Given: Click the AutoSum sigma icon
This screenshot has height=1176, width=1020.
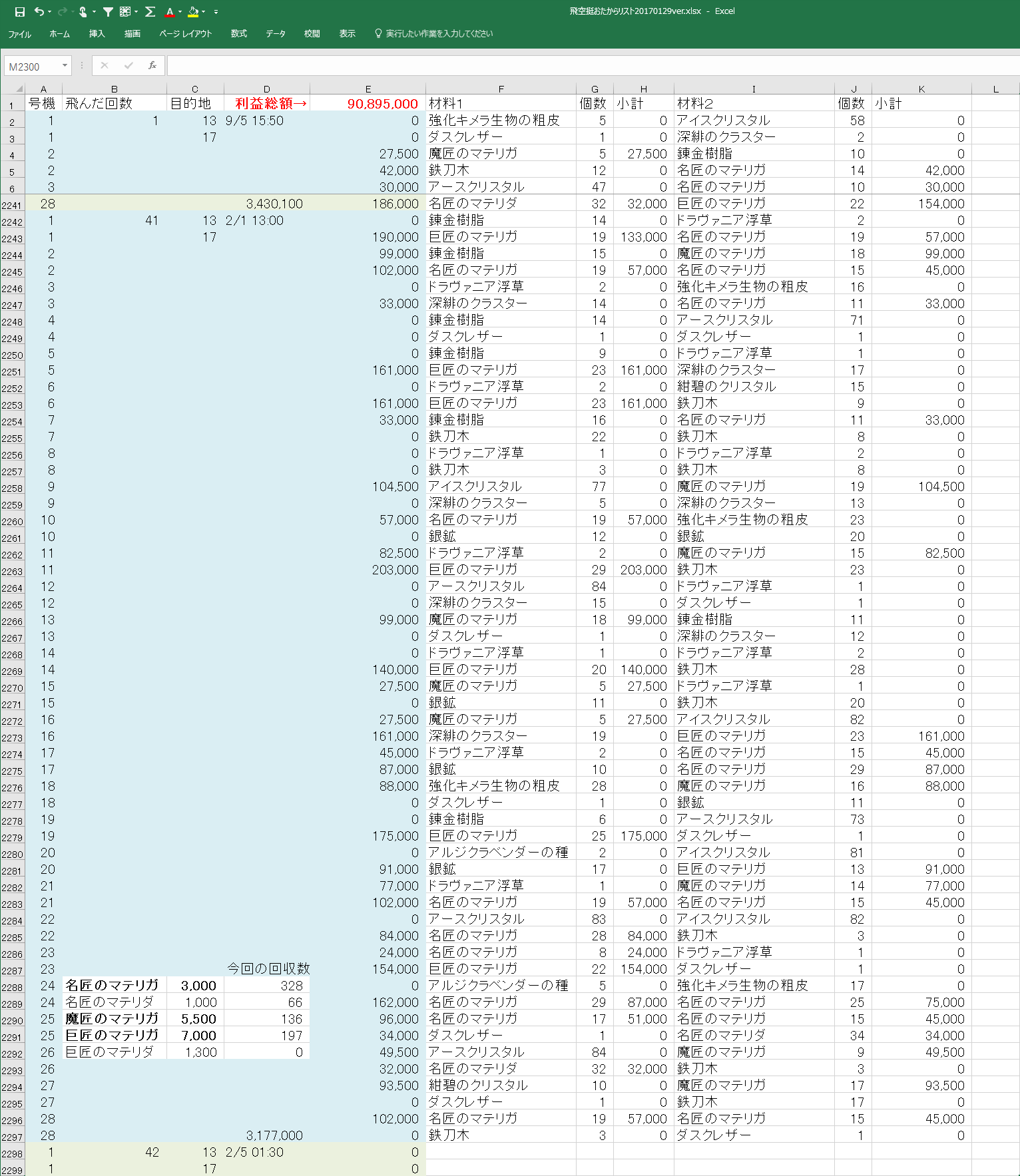Looking at the screenshot, I should coord(150,12).
